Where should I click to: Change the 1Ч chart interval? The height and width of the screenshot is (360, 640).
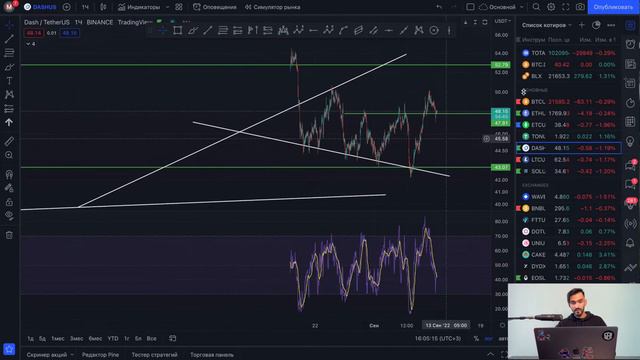pyautogui.click(x=85, y=7)
